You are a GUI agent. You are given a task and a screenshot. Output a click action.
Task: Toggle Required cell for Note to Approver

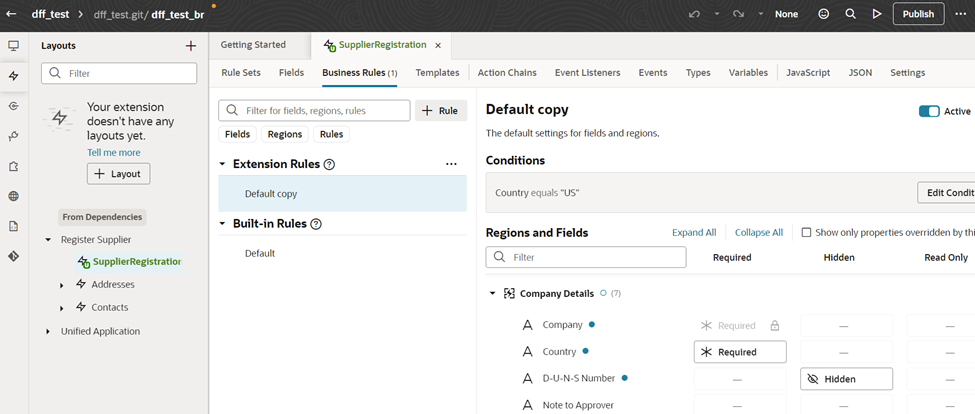[x=740, y=404]
